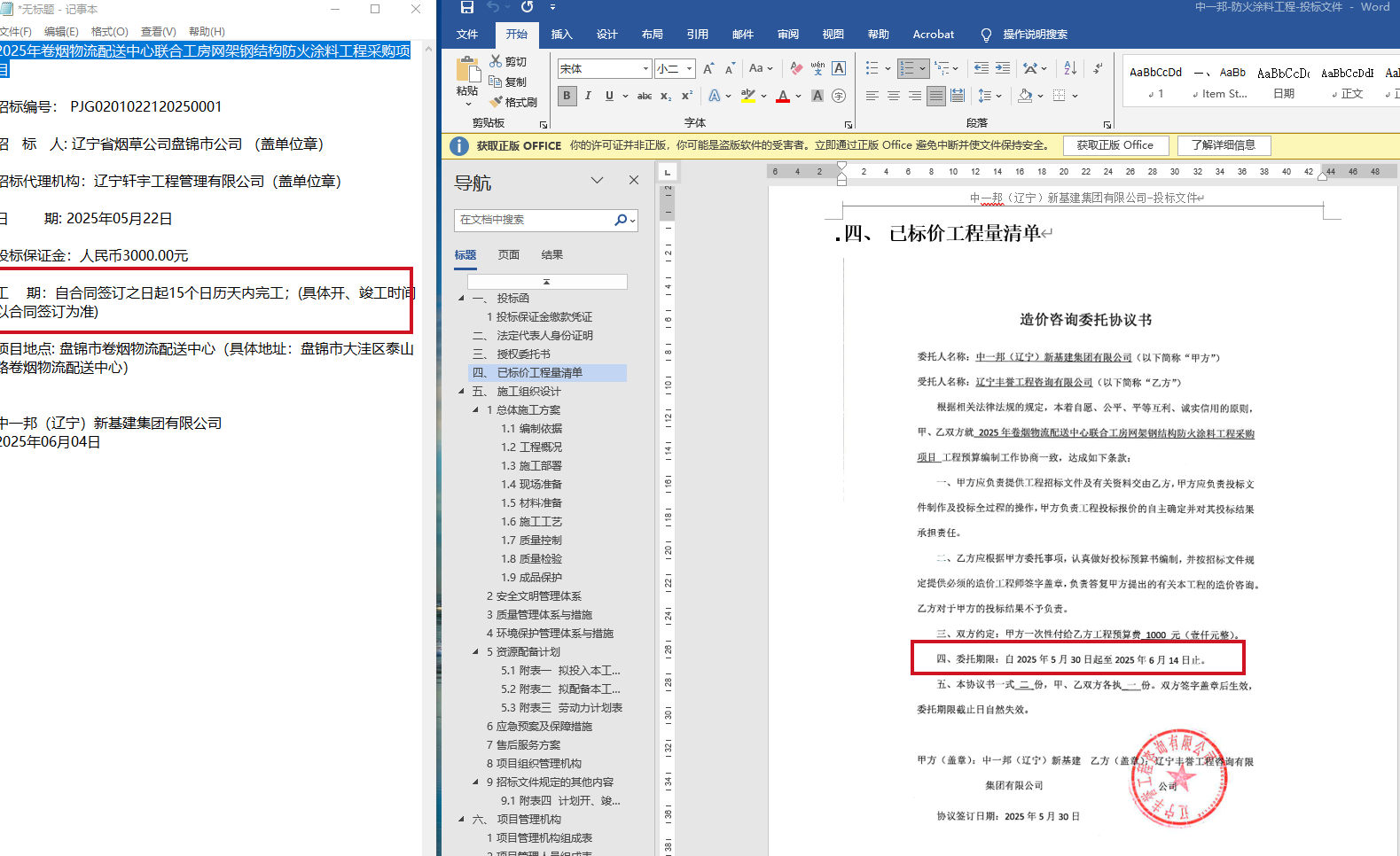1400x856 pixels.
Task: Open the 插入 (Insert) ribbon tab
Action: pyautogui.click(x=562, y=35)
